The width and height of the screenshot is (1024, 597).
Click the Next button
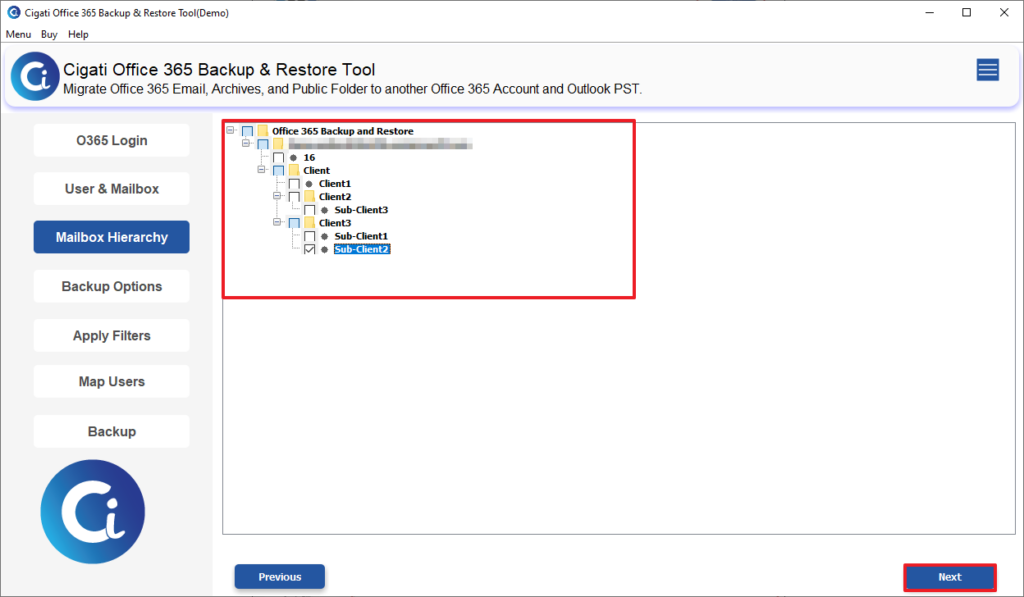(x=950, y=577)
